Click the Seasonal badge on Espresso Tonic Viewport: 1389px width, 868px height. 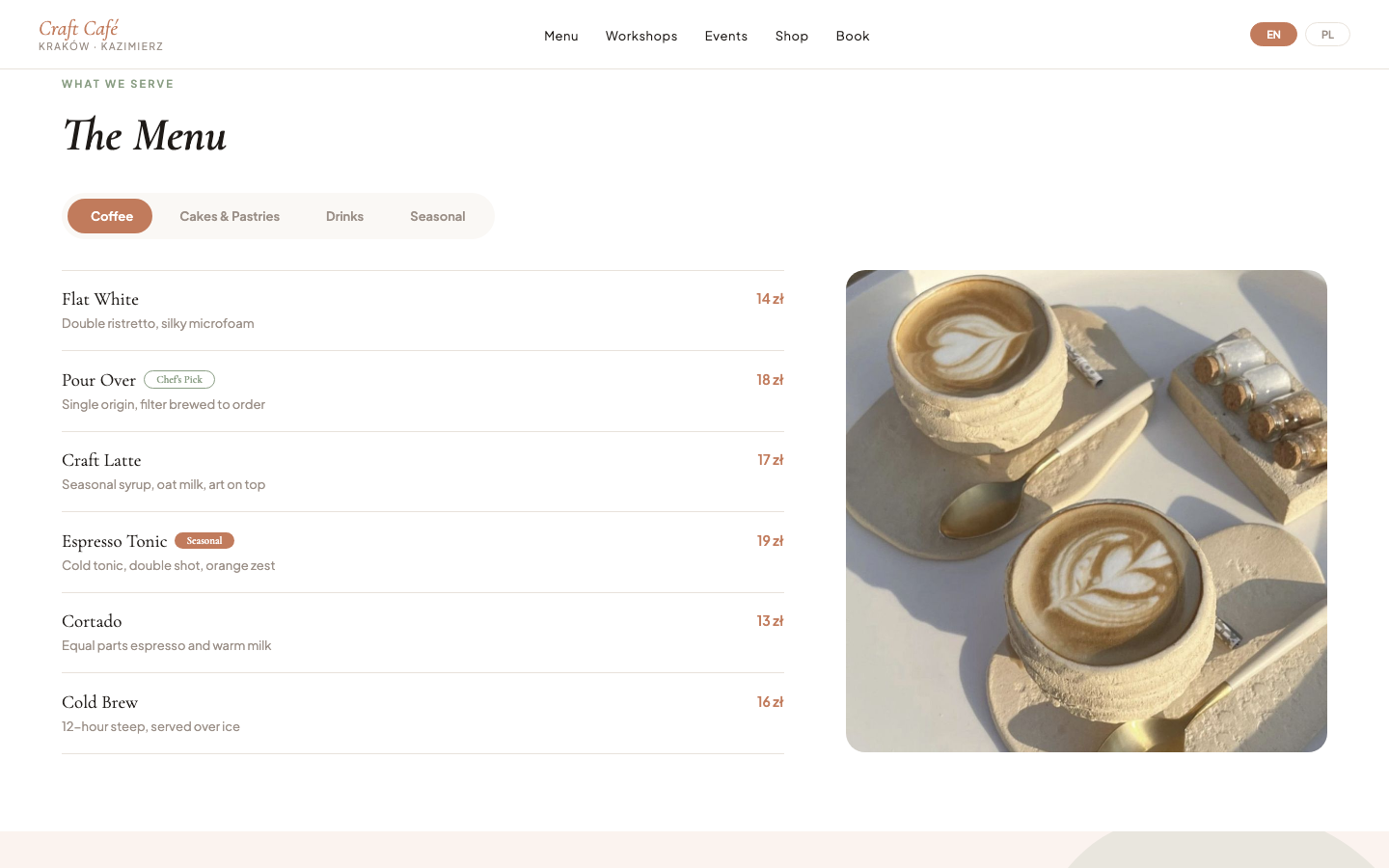click(204, 540)
